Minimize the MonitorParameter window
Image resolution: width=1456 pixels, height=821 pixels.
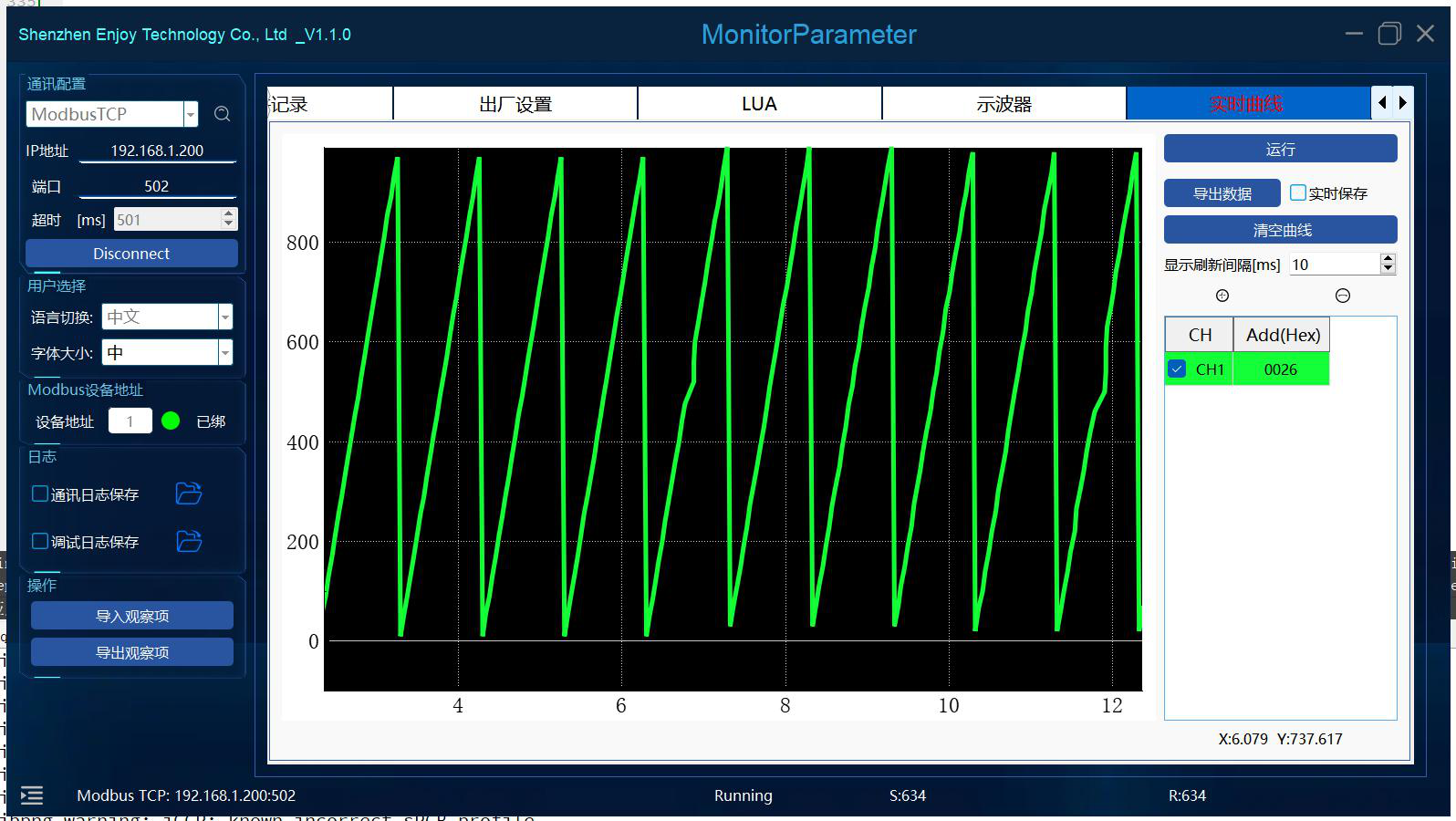pos(1354,34)
